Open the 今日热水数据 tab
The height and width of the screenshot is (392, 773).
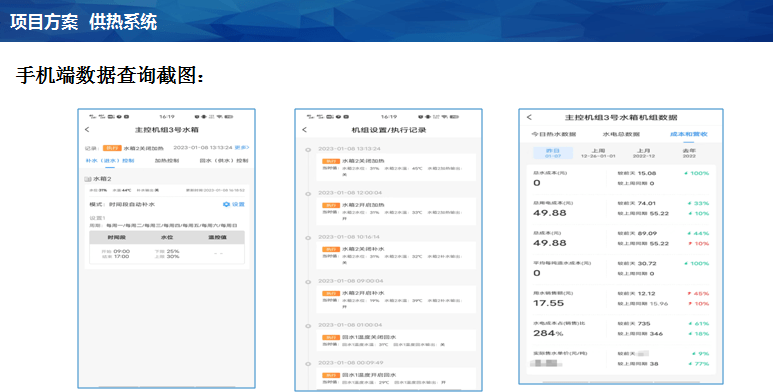pos(554,134)
